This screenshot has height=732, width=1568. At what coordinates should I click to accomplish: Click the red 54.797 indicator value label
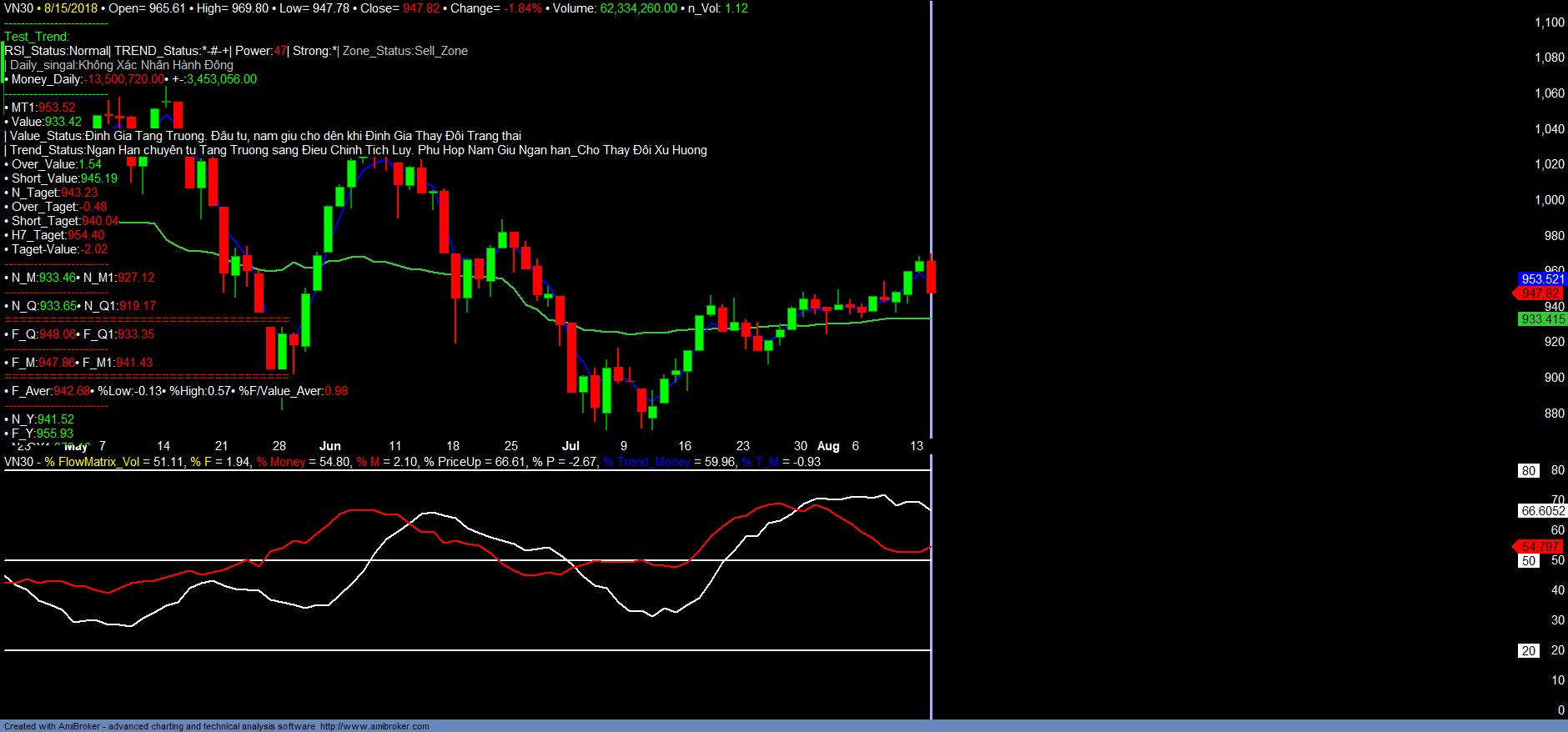[x=1540, y=547]
